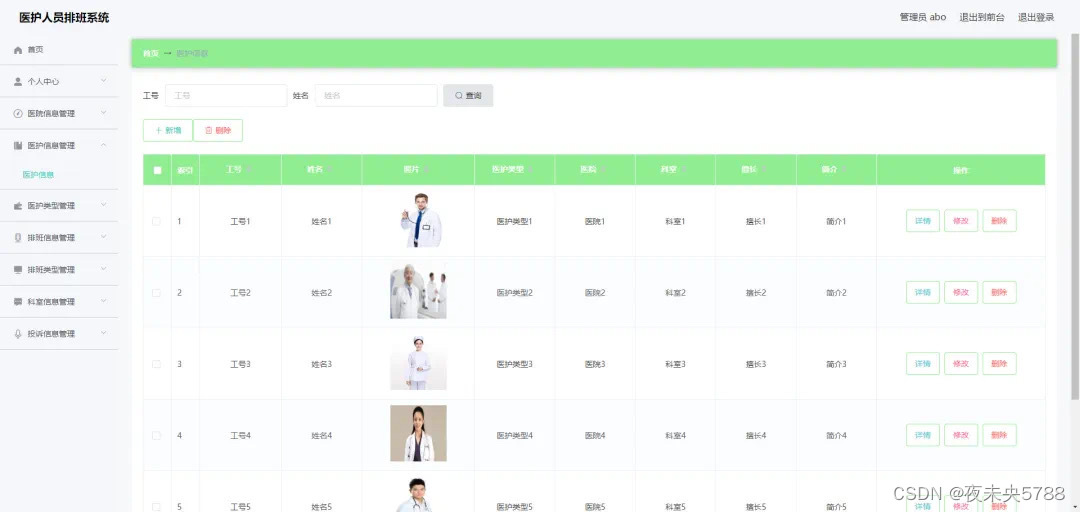
Task: Click the 详情 button for row 姓名1
Action: coord(922,221)
